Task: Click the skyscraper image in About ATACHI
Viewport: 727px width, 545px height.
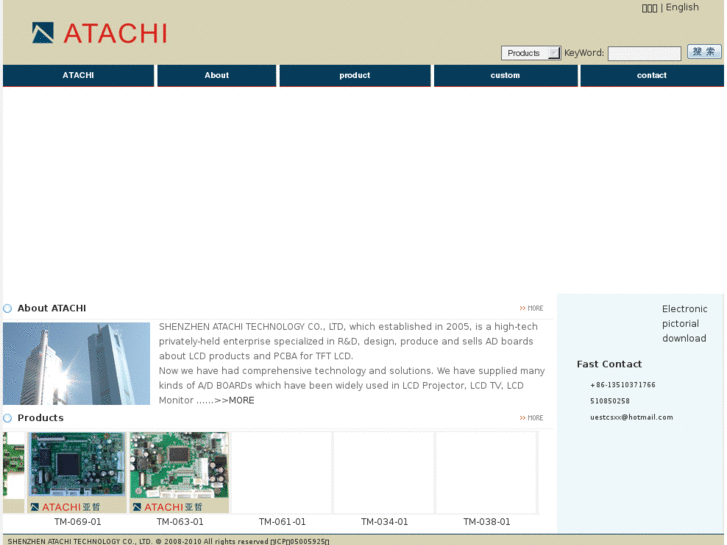Action: (77, 364)
